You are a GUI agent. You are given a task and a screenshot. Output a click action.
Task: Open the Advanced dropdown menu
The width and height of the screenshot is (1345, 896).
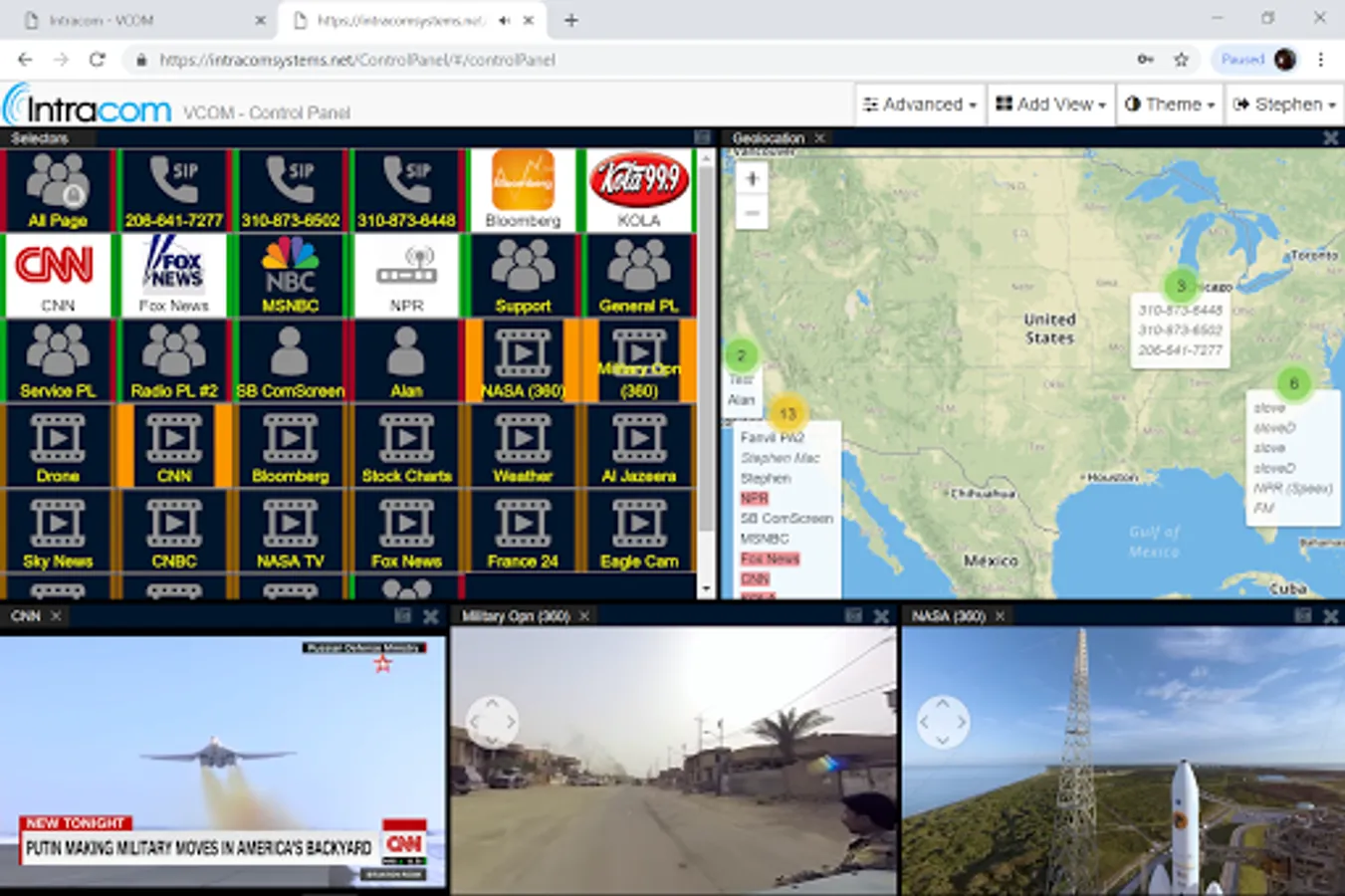(920, 104)
